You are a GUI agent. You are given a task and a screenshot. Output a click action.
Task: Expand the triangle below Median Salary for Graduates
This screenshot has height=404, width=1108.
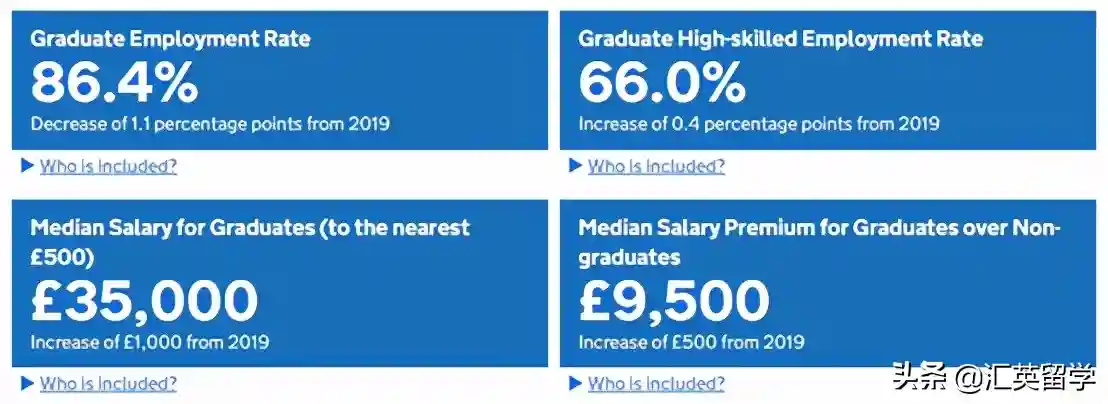(x=27, y=383)
